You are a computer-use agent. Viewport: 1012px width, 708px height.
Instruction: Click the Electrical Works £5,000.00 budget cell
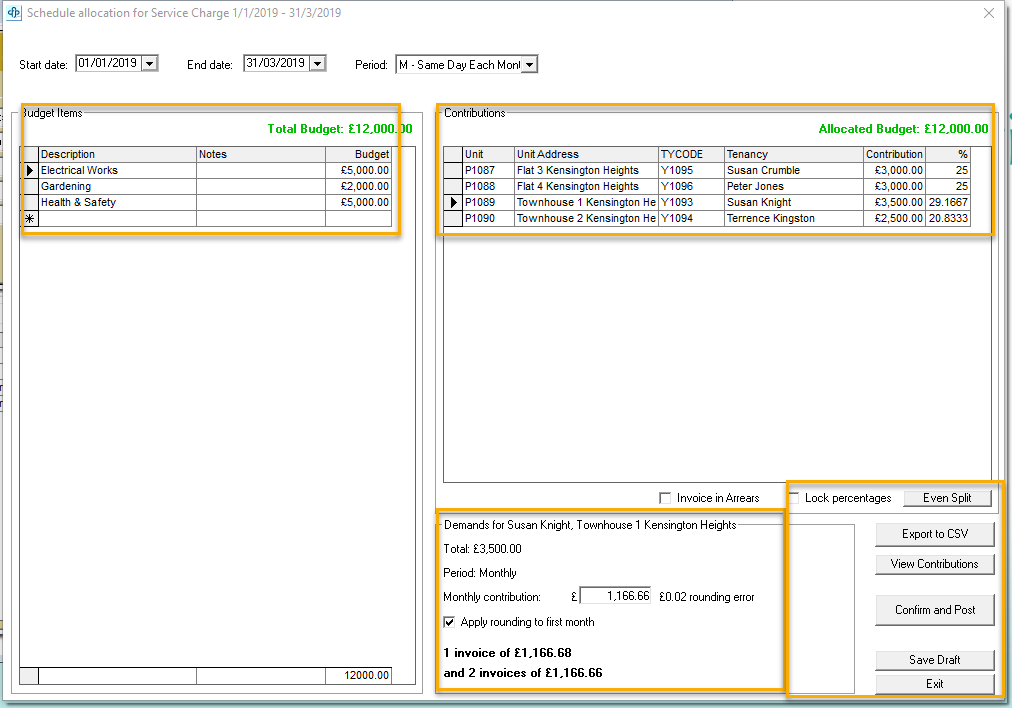point(358,170)
